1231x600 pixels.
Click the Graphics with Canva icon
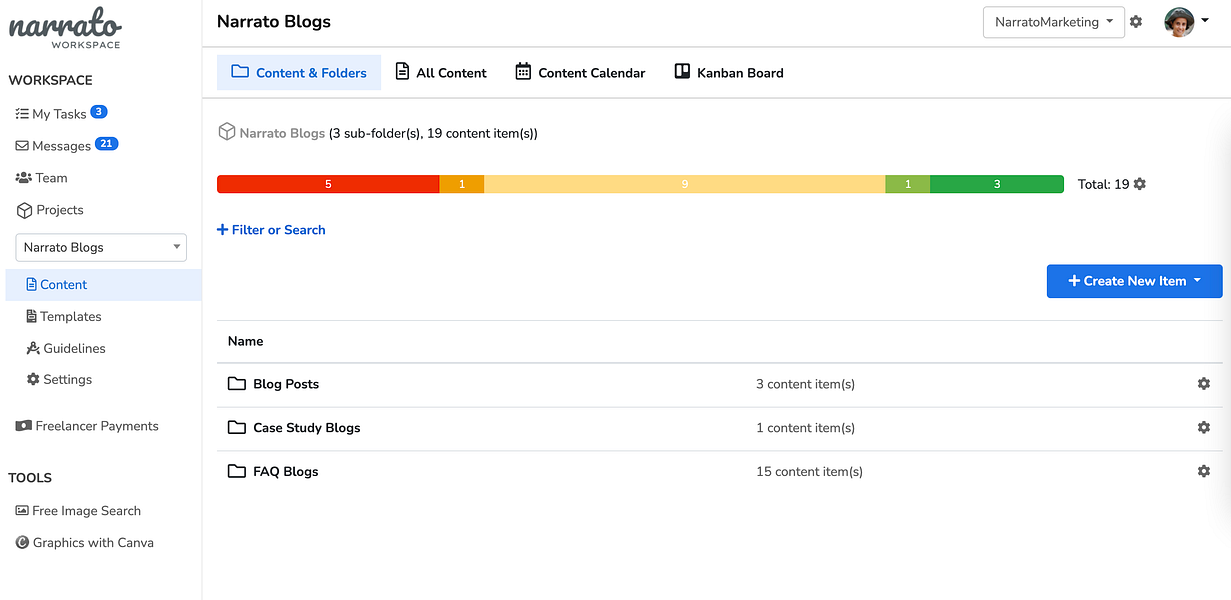(x=22, y=543)
